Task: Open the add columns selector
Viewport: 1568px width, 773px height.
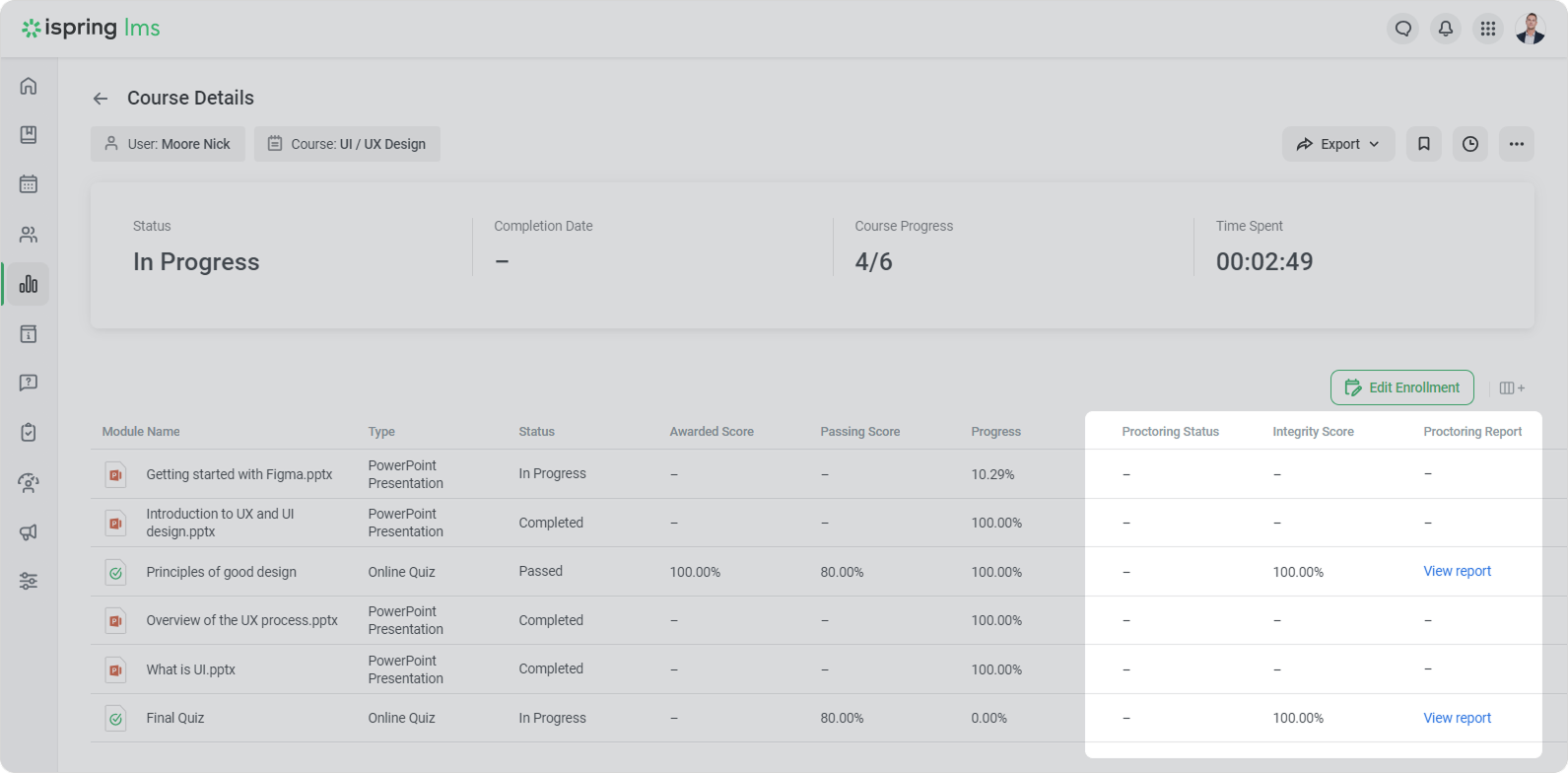Action: 1511,387
